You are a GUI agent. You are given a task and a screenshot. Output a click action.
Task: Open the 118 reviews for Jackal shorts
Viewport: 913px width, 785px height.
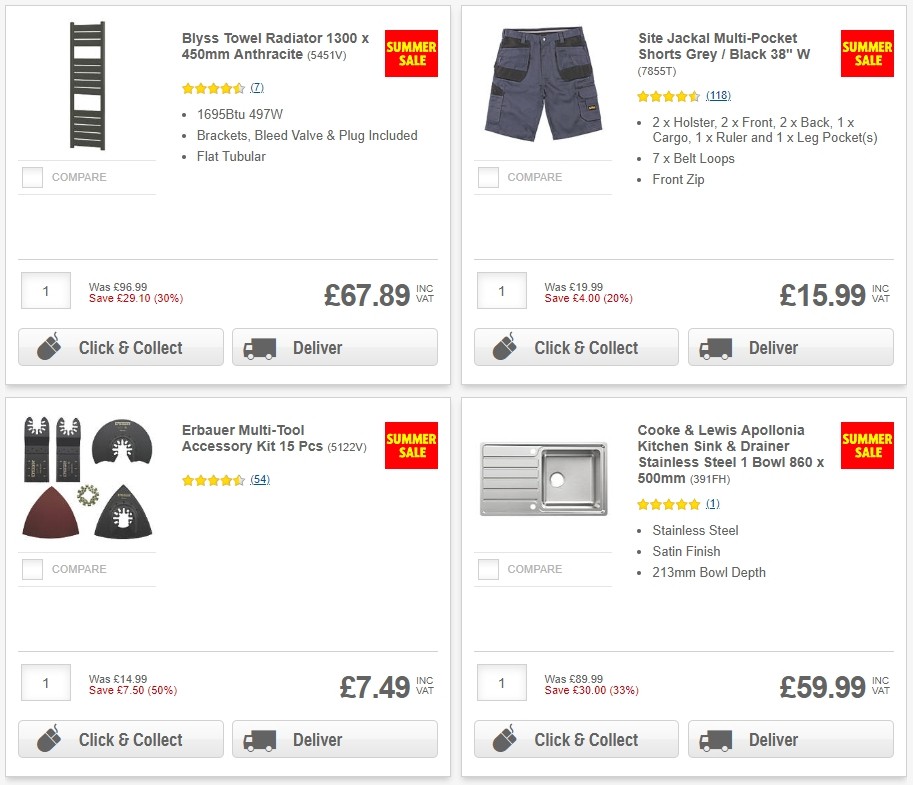pos(722,96)
